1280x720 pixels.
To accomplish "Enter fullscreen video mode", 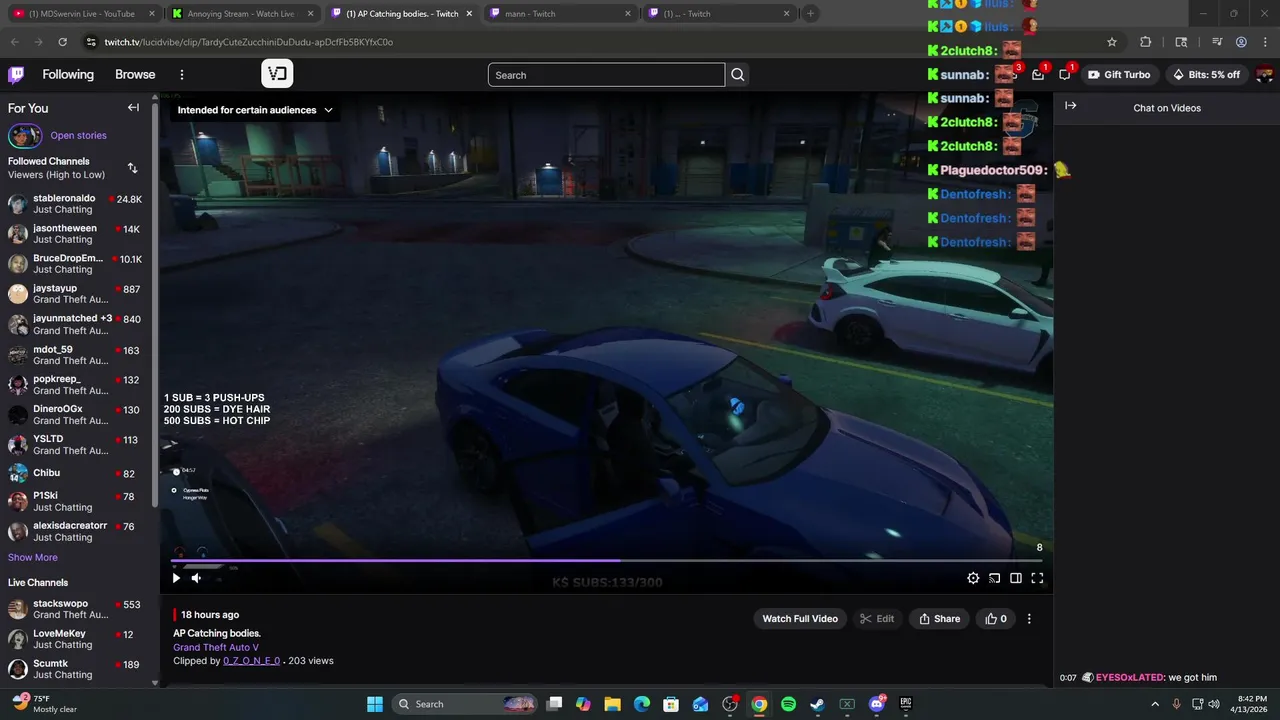I will click(1037, 578).
